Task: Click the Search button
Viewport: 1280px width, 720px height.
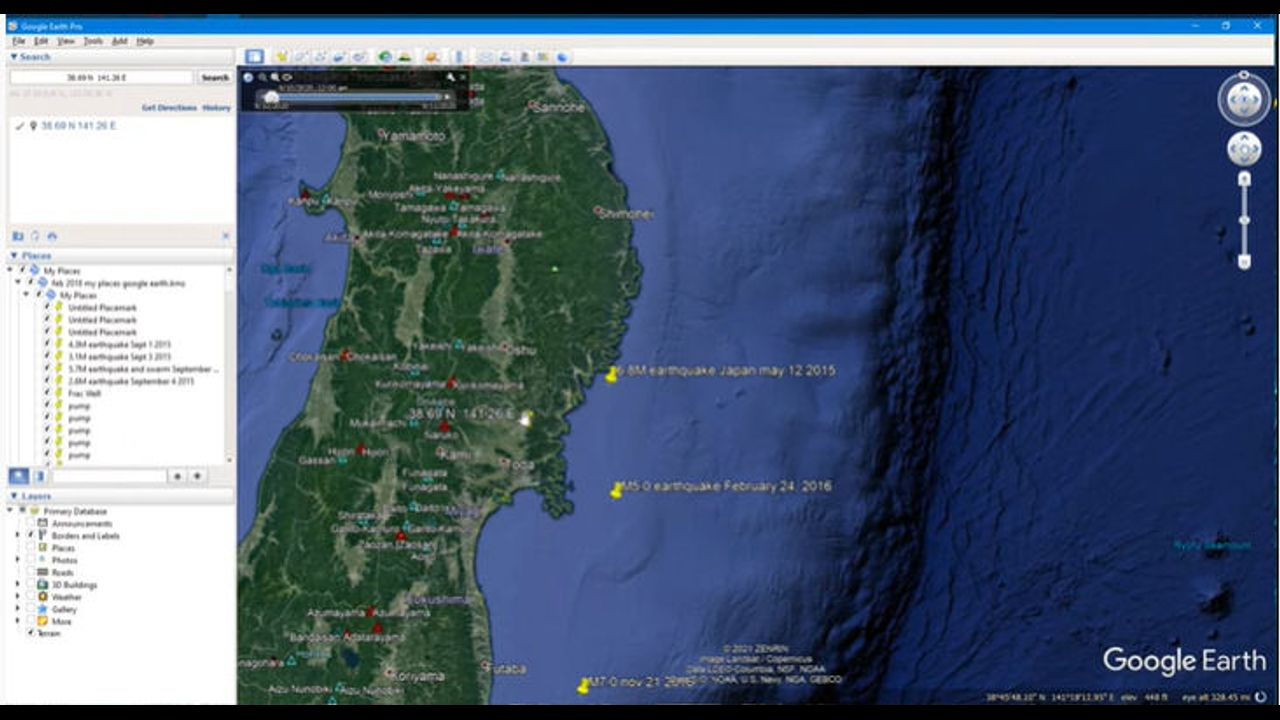Action: pyautogui.click(x=215, y=77)
